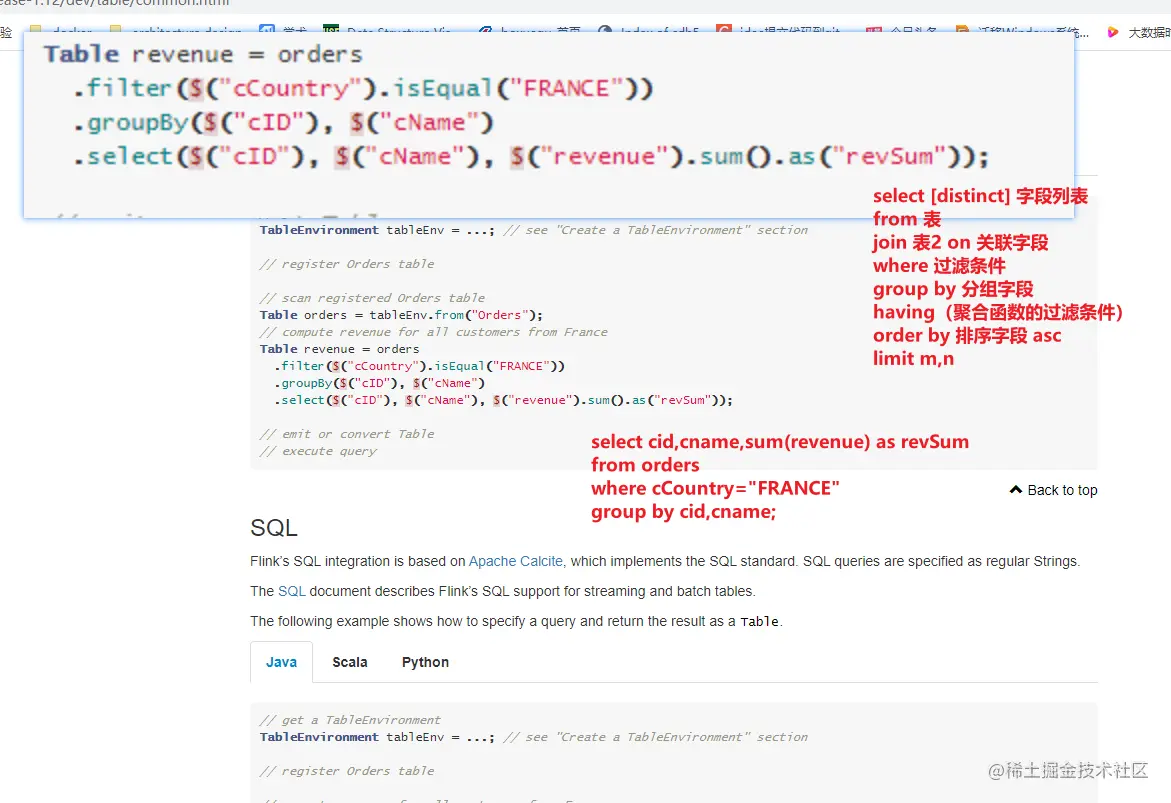The image size is (1171, 803).
Task: Click the '// emit or convert Table' comment
Action: click(347, 433)
